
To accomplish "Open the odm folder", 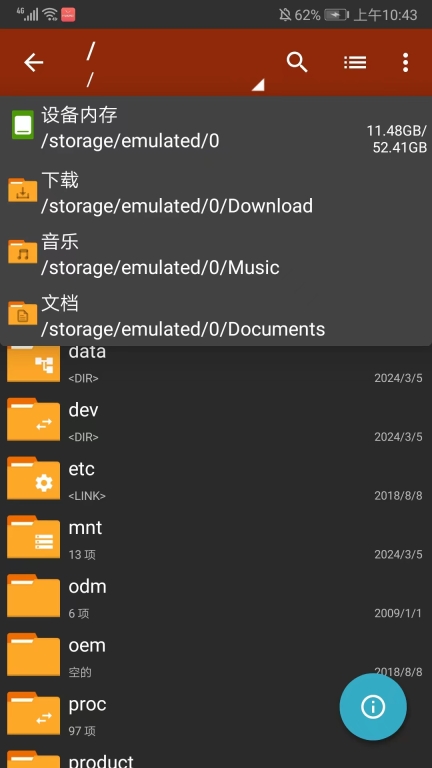I will tap(216, 596).
